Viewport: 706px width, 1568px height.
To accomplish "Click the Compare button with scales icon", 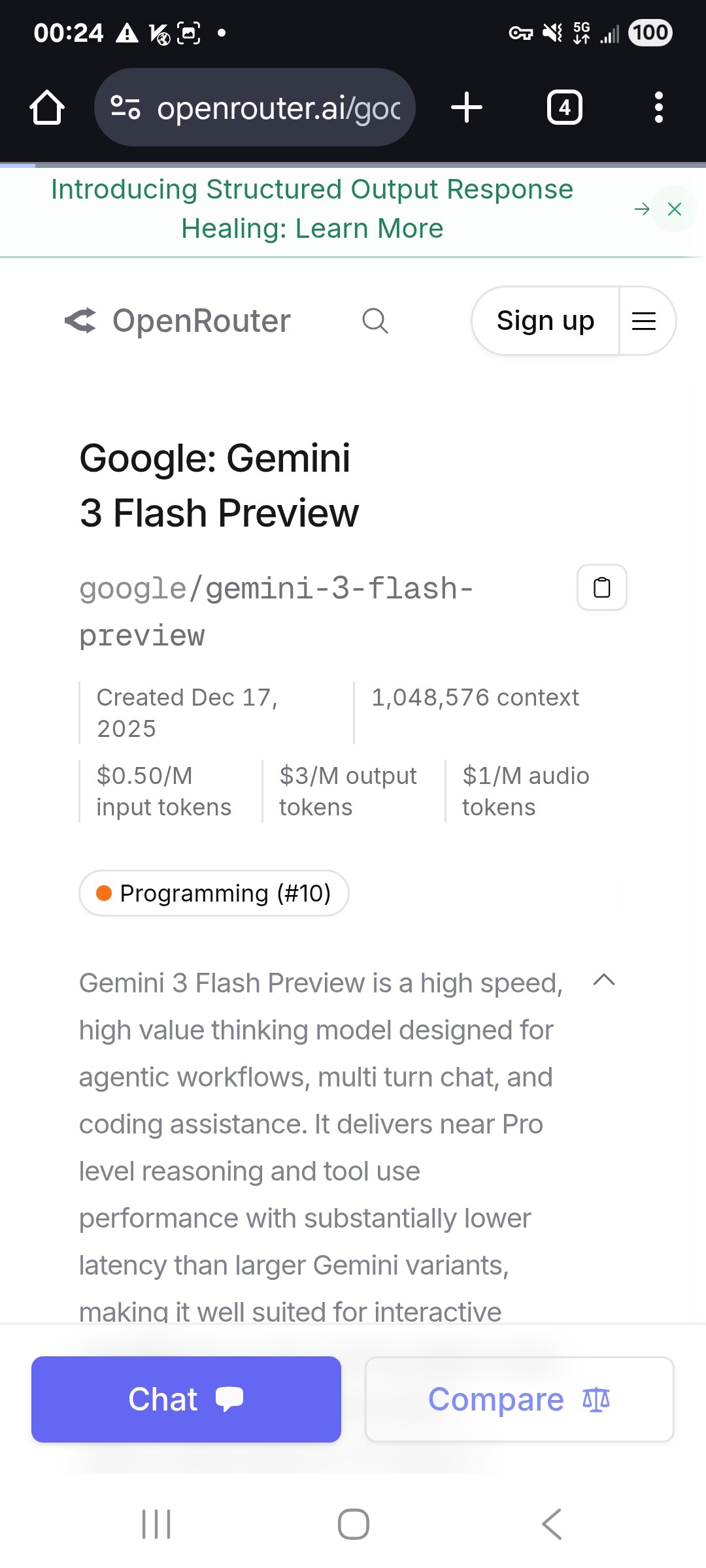I will (520, 1399).
